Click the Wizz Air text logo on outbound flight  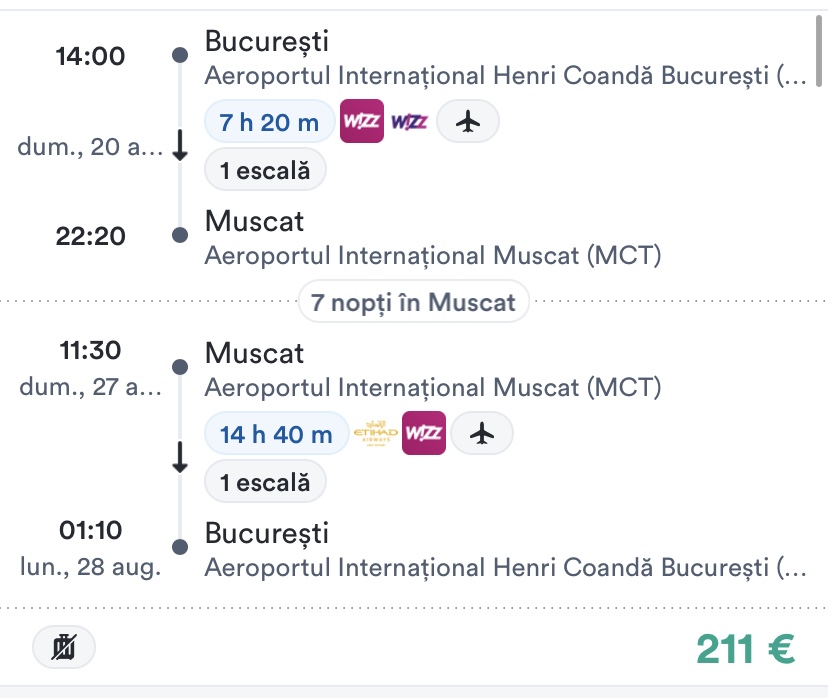[409, 122]
